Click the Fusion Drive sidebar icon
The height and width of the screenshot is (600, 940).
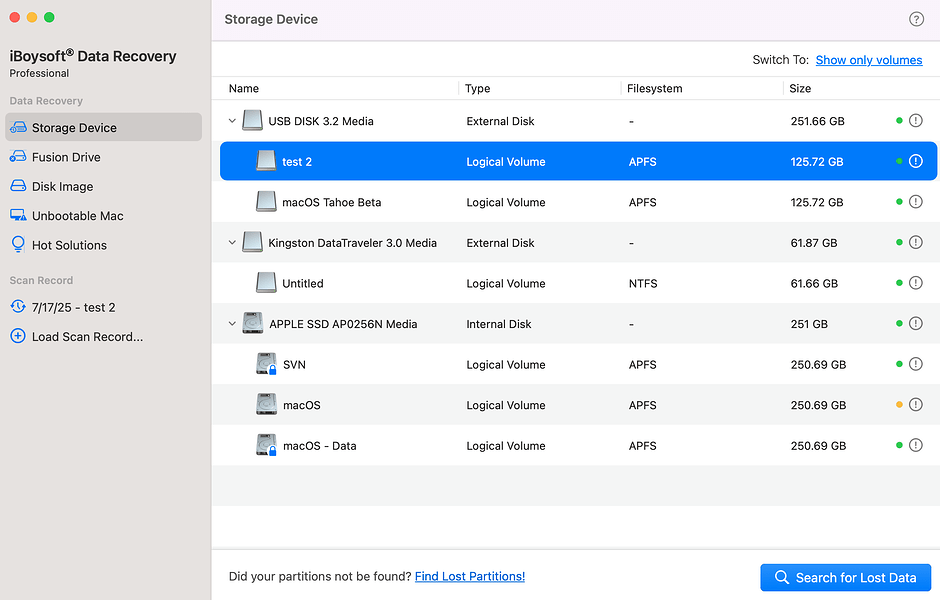point(18,157)
